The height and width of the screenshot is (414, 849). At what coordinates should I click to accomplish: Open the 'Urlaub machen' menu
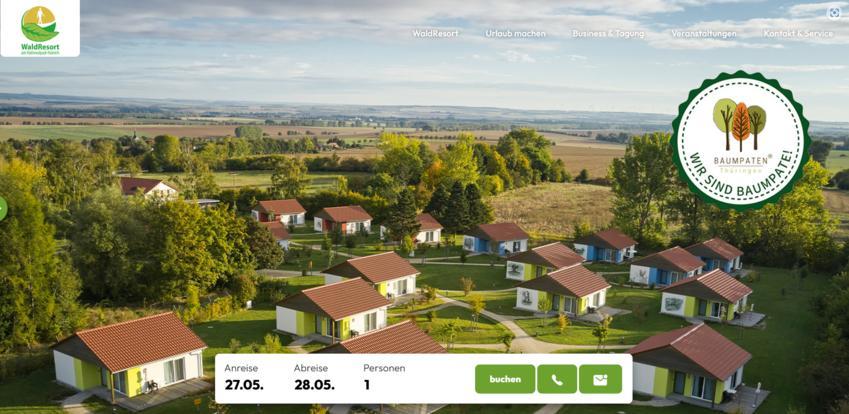pyautogui.click(x=515, y=34)
